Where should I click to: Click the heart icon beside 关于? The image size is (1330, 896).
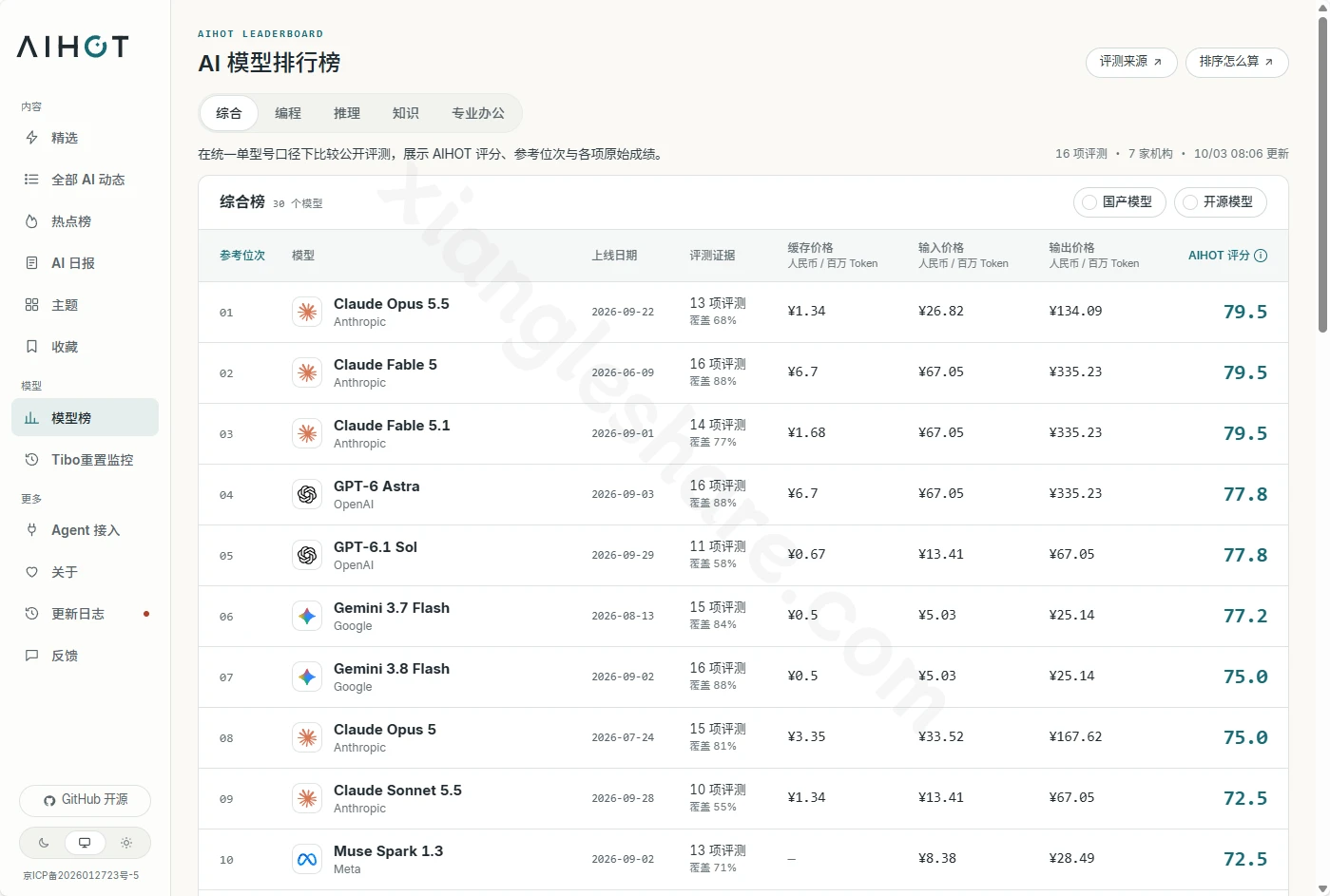(x=31, y=572)
